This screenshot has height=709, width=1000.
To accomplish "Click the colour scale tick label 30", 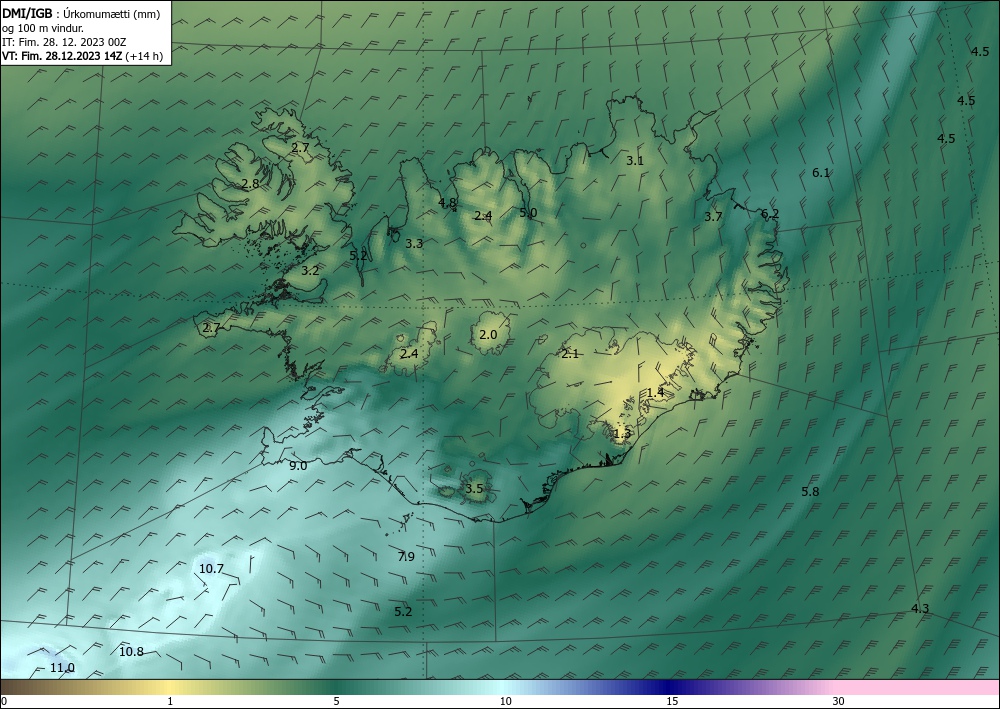I will [838, 701].
